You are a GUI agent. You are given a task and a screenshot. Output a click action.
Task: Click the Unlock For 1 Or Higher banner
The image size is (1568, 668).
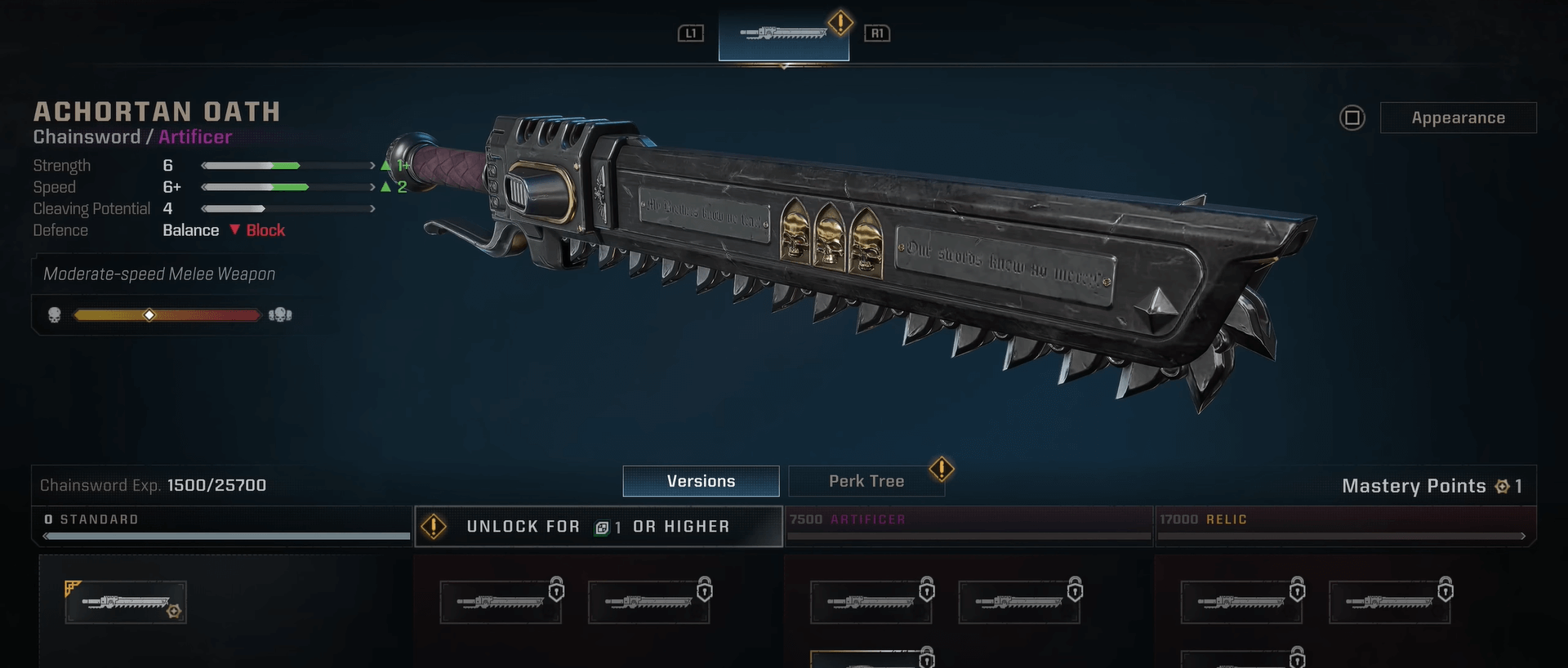pos(599,527)
